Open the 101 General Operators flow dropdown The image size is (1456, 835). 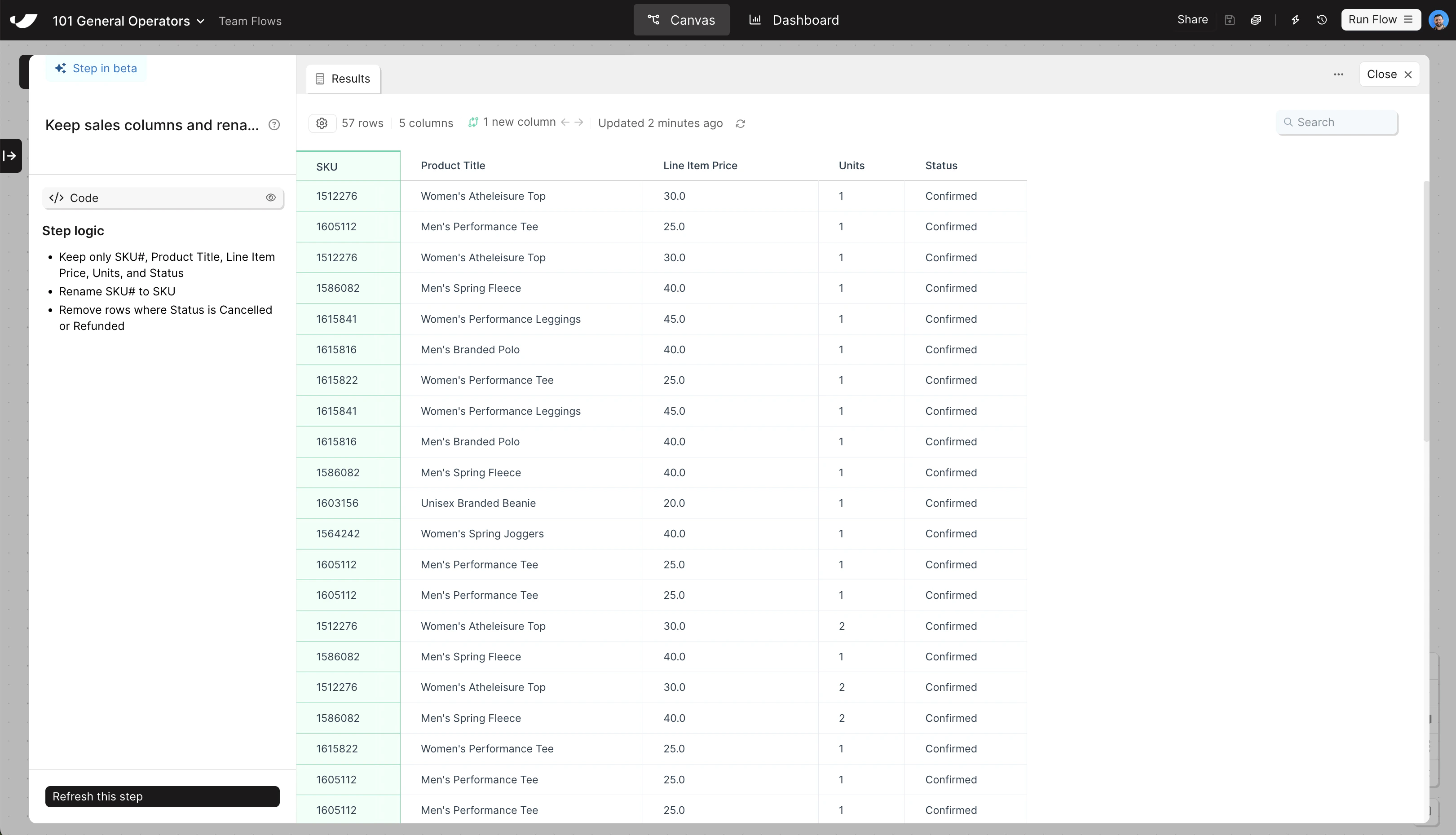[128, 21]
